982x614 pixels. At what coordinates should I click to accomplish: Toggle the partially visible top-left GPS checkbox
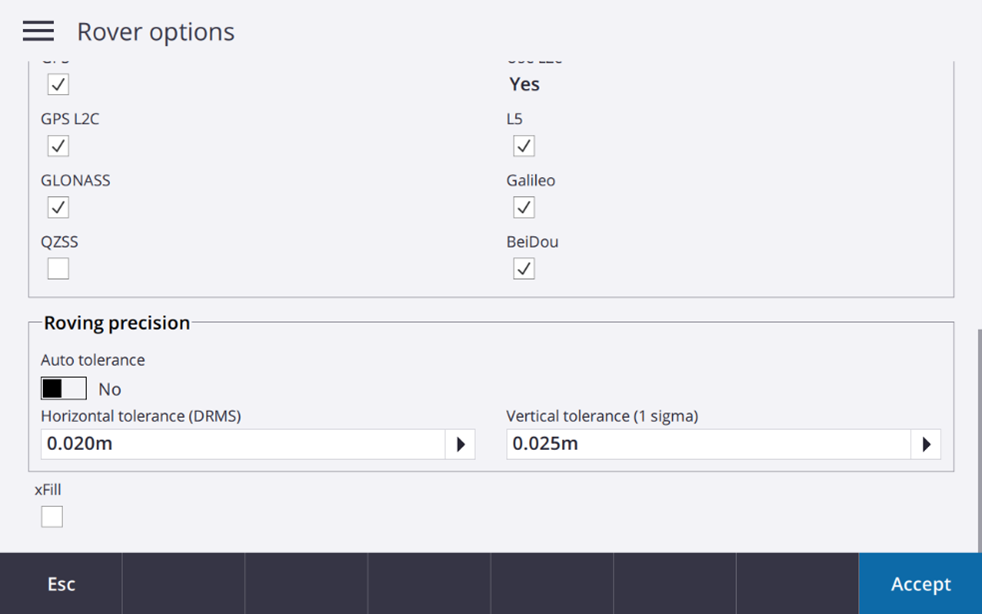coord(58,85)
